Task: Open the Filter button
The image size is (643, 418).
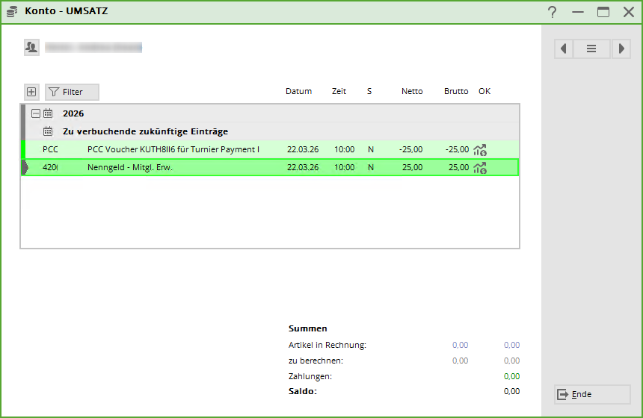Action: (x=71, y=91)
